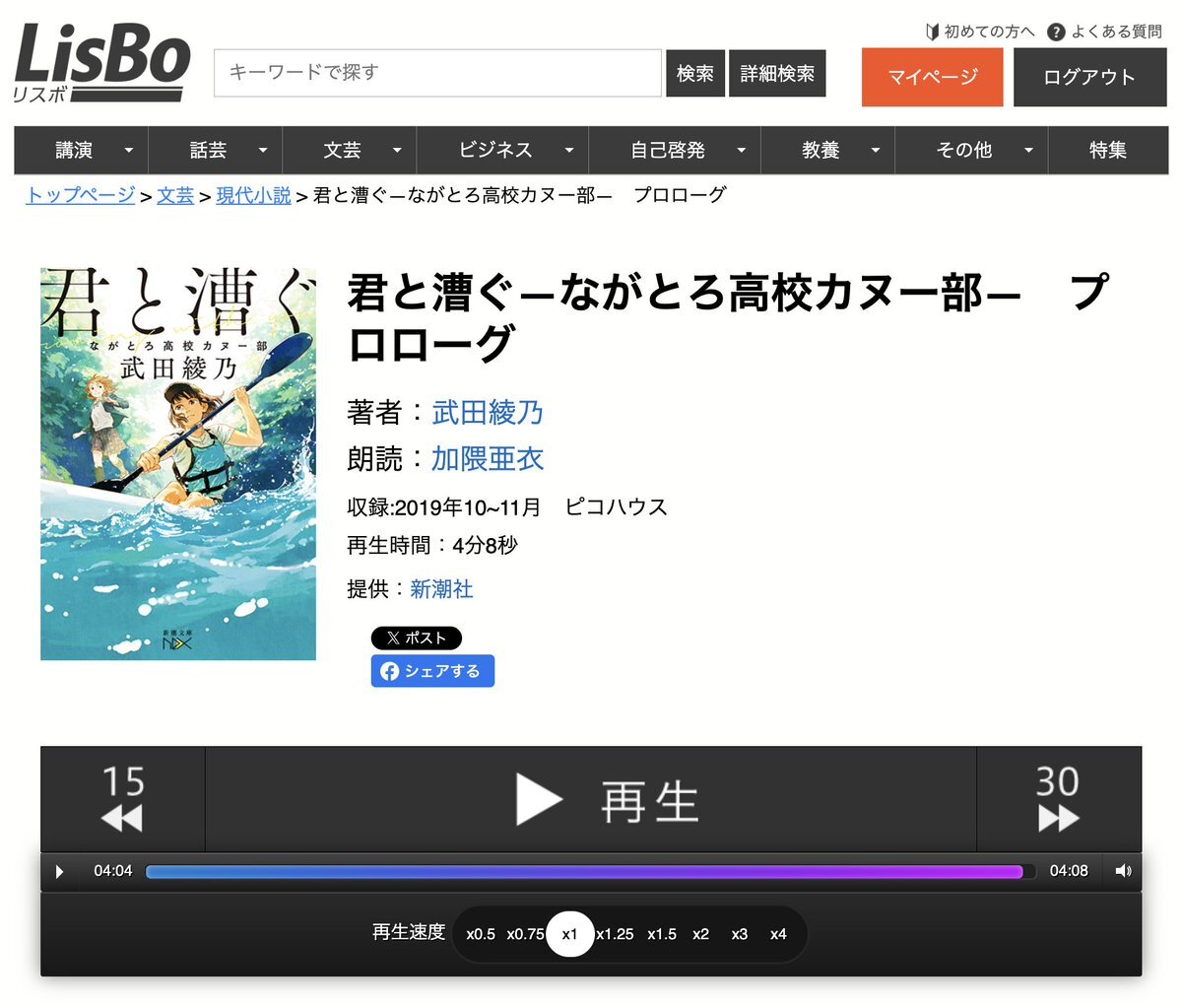The height and width of the screenshot is (1008, 1182).
Task: Go to LisBo home via logo
Action: tap(101, 62)
